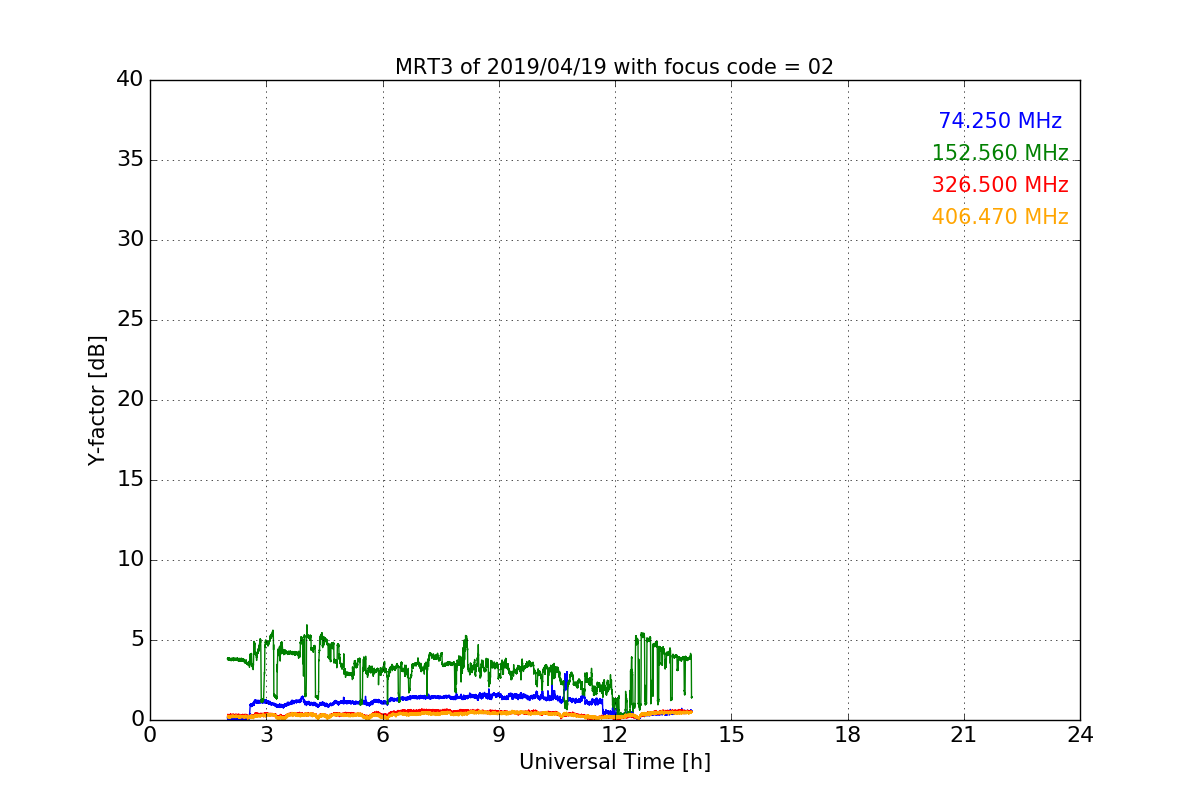Click y-axis tick label 10
This screenshot has width=1200, height=800.
130,560
